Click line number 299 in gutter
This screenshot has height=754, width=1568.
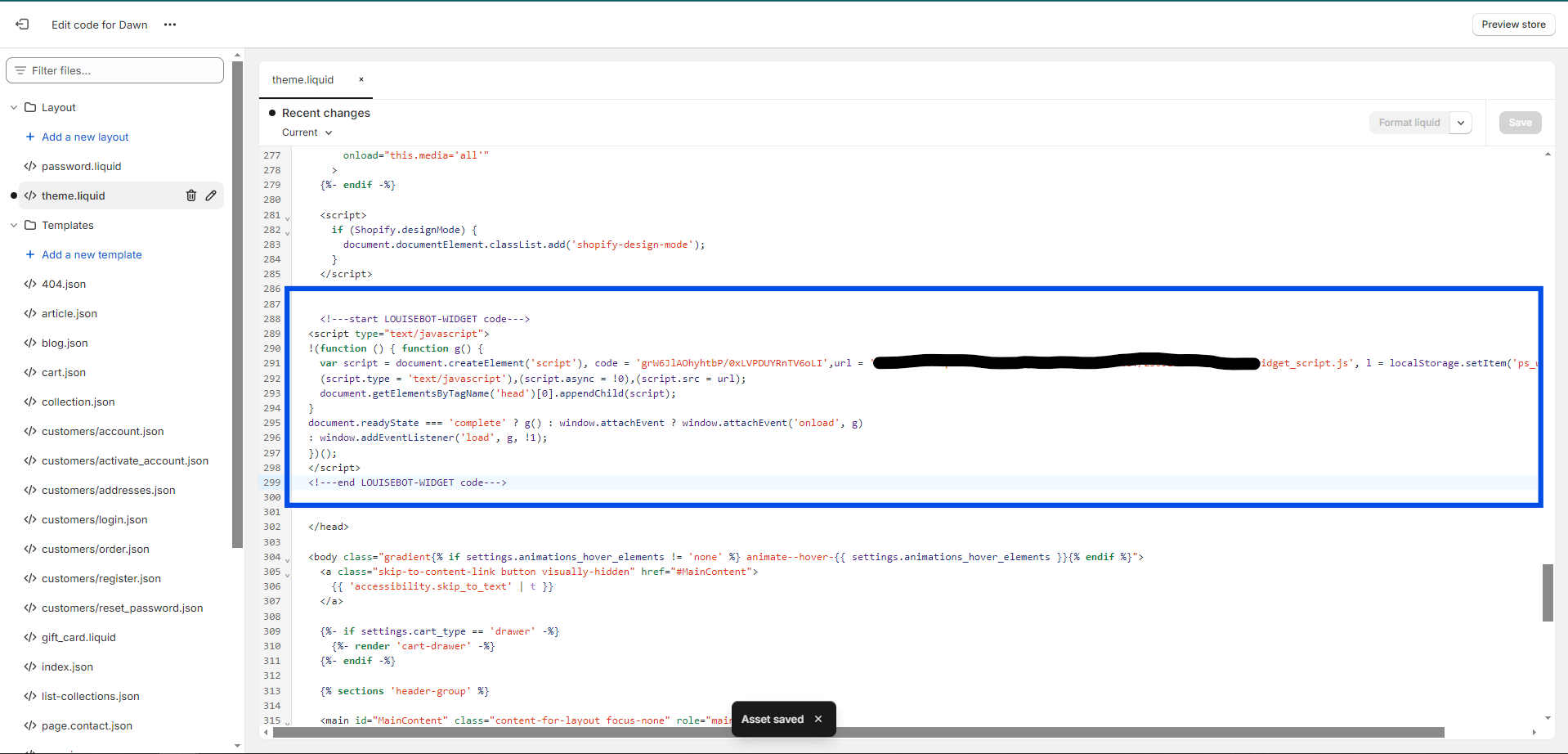click(271, 482)
